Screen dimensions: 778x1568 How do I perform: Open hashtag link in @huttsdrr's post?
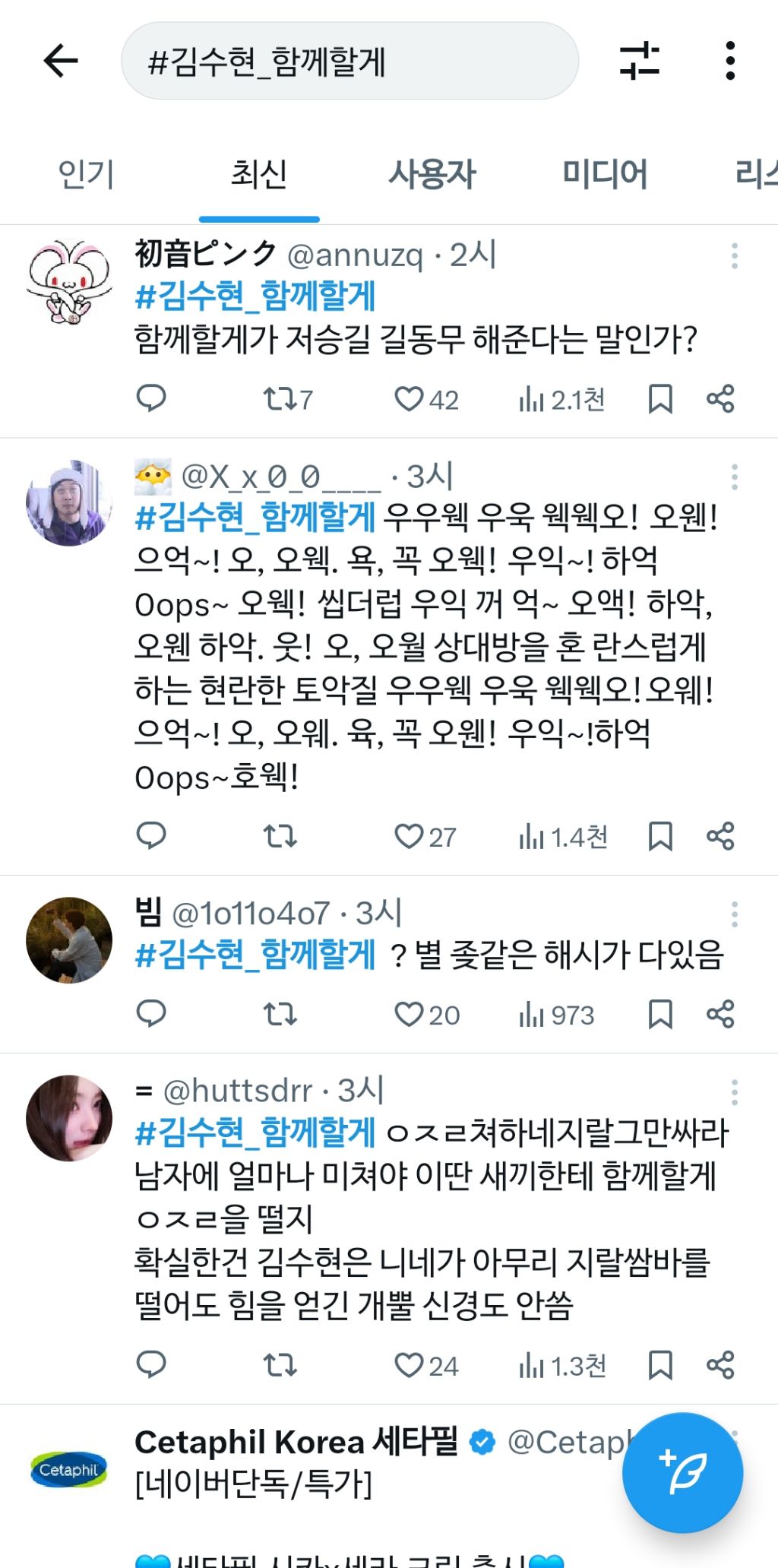coord(255,1132)
